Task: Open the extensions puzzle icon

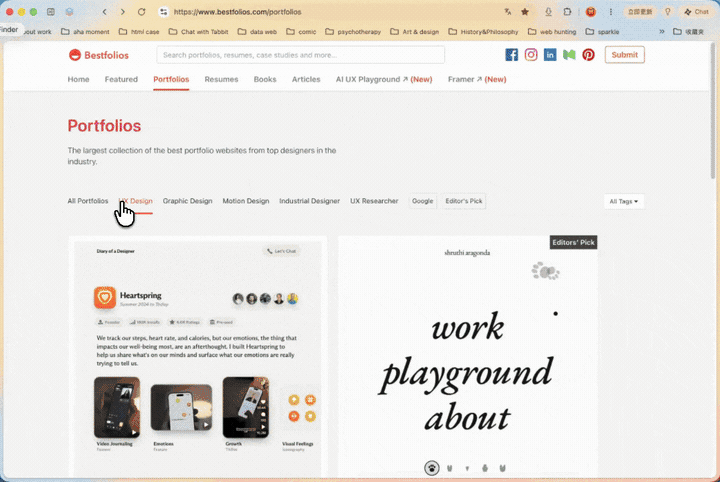Action: coord(568,12)
